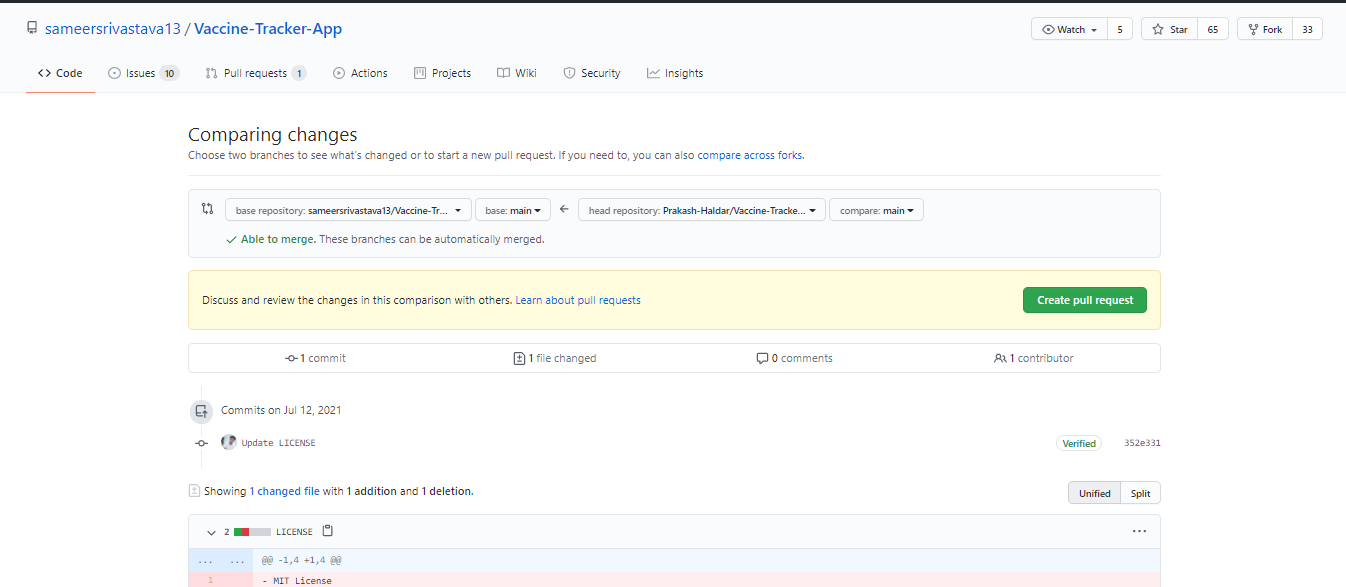This screenshot has width=1346, height=587.
Task: Select Unified diff view
Action: pos(1094,493)
